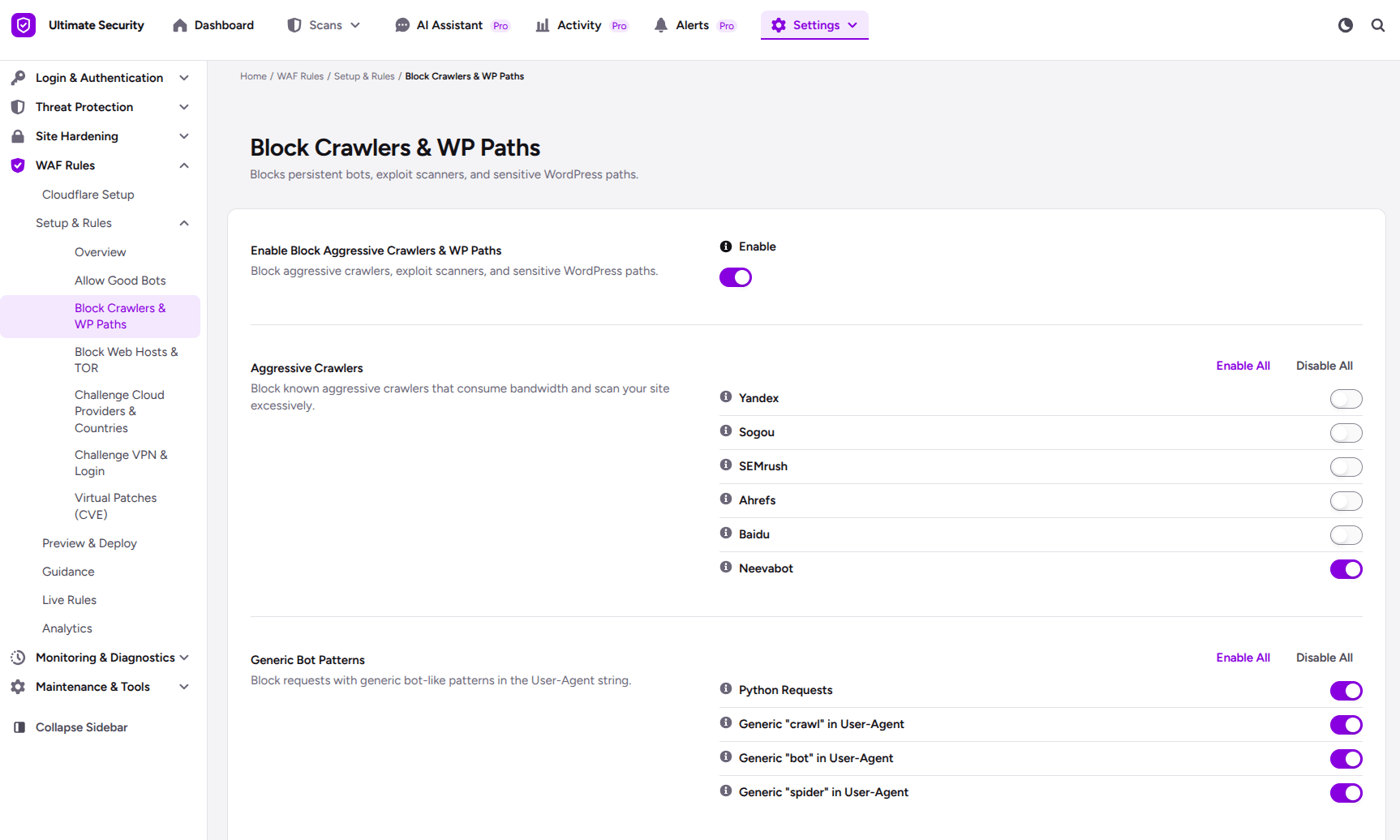Disable the Neevabot toggle
This screenshot has width=1400, height=840.
[x=1346, y=569]
